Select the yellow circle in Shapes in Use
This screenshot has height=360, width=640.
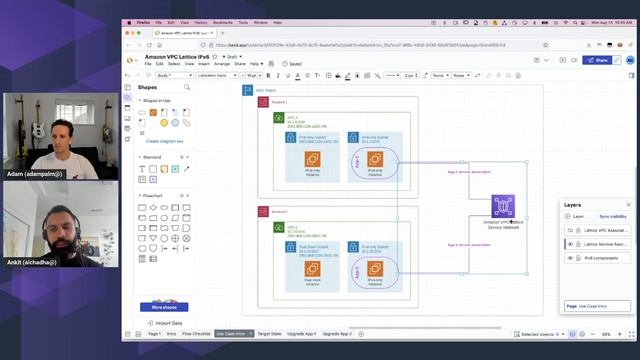tap(164, 123)
